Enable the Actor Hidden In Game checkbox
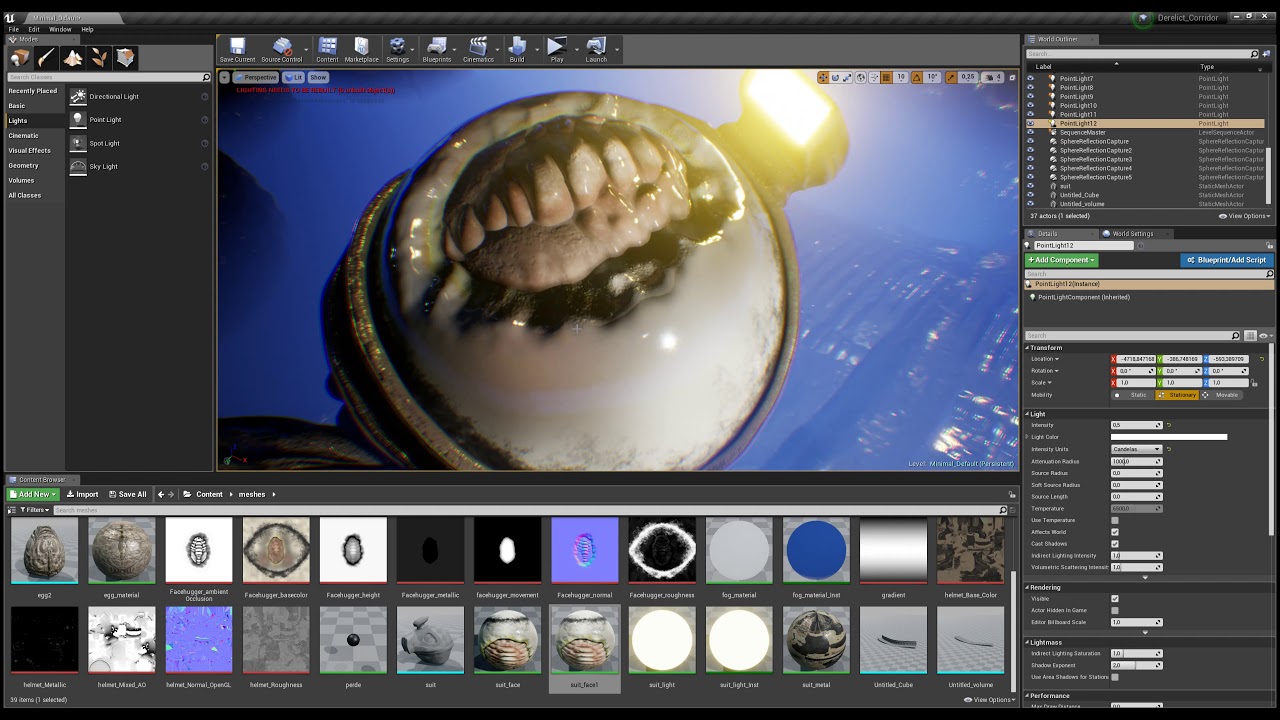The image size is (1280, 720). [x=1115, y=610]
